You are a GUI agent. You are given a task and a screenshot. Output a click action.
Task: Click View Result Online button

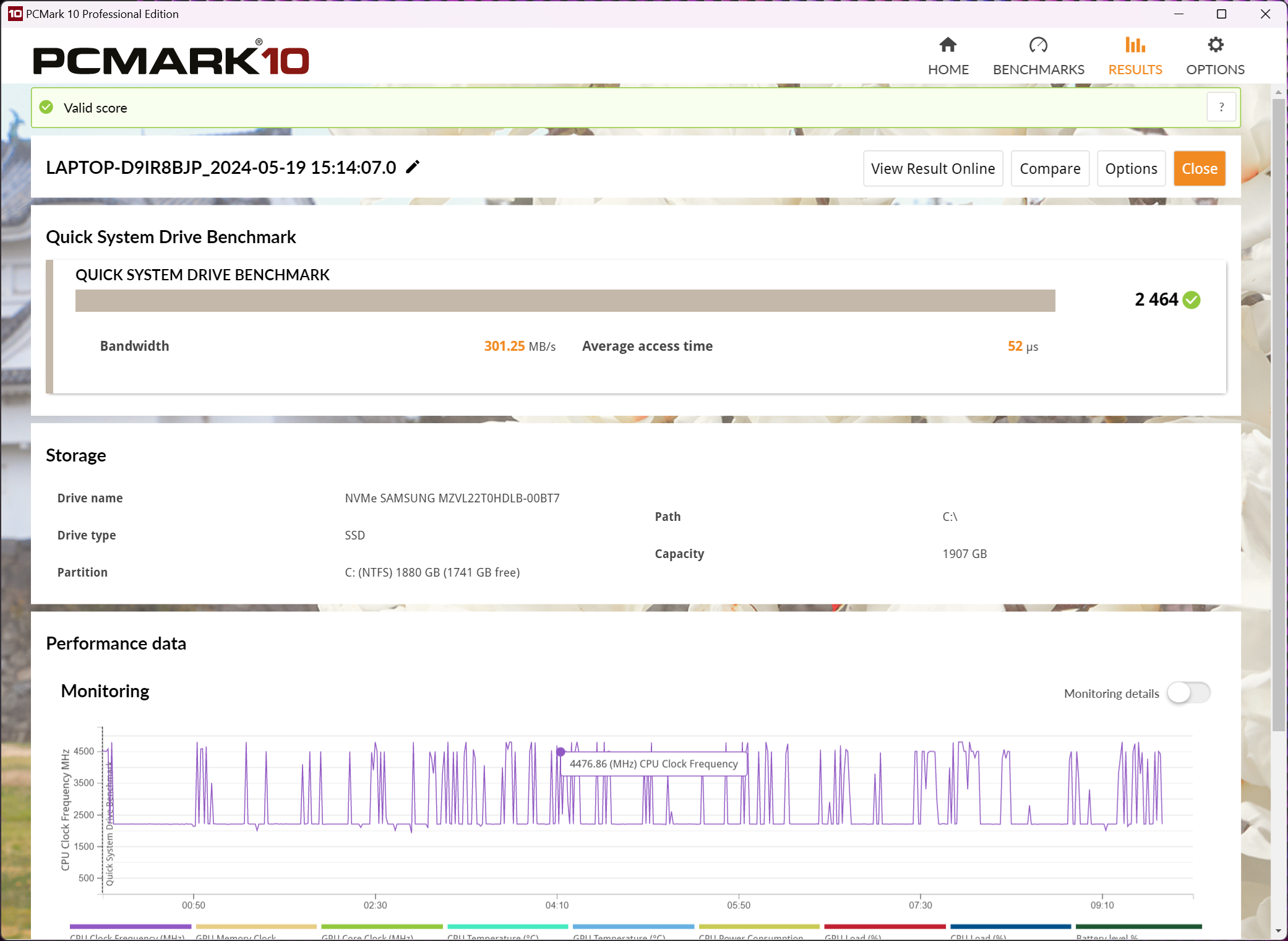(x=933, y=168)
